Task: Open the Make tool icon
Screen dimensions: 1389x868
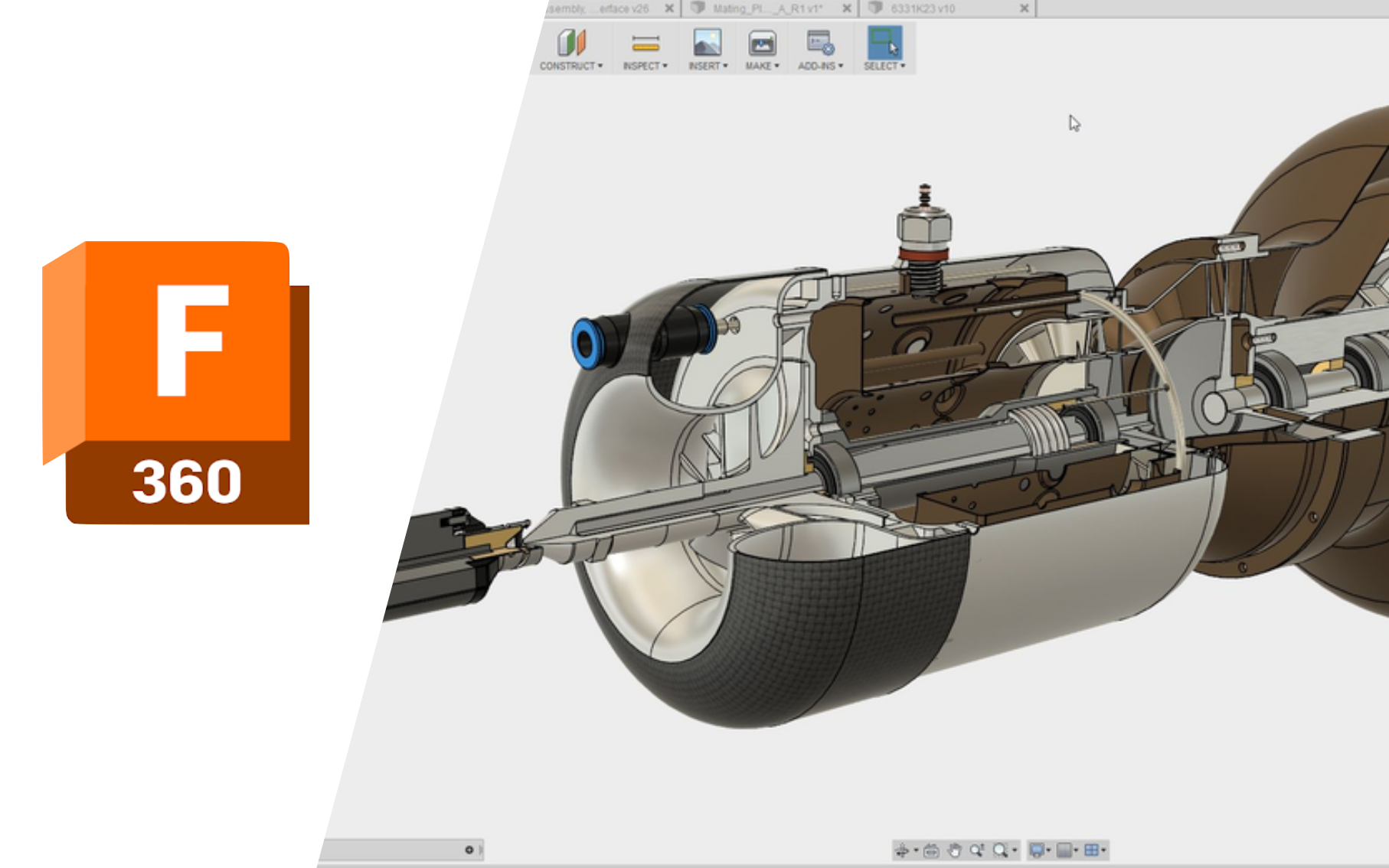Action: [x=760, y=42]
